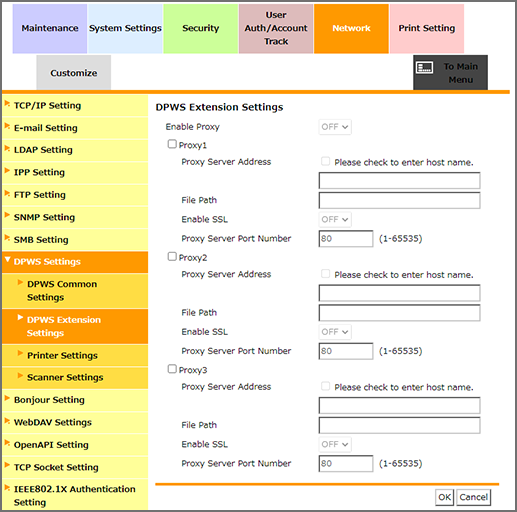The width and height of the screenshot is (517, 512).
Task: Enable the Proxy2 checkbox
Action: [x=172, y=256]
